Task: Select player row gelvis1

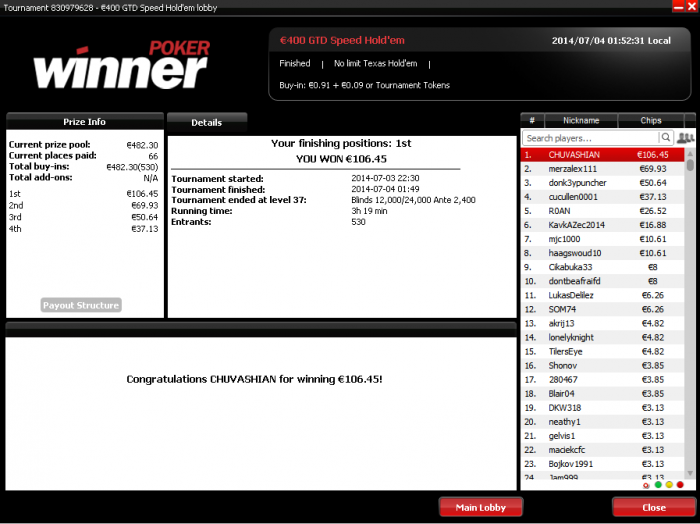Action: coord(603,436)
